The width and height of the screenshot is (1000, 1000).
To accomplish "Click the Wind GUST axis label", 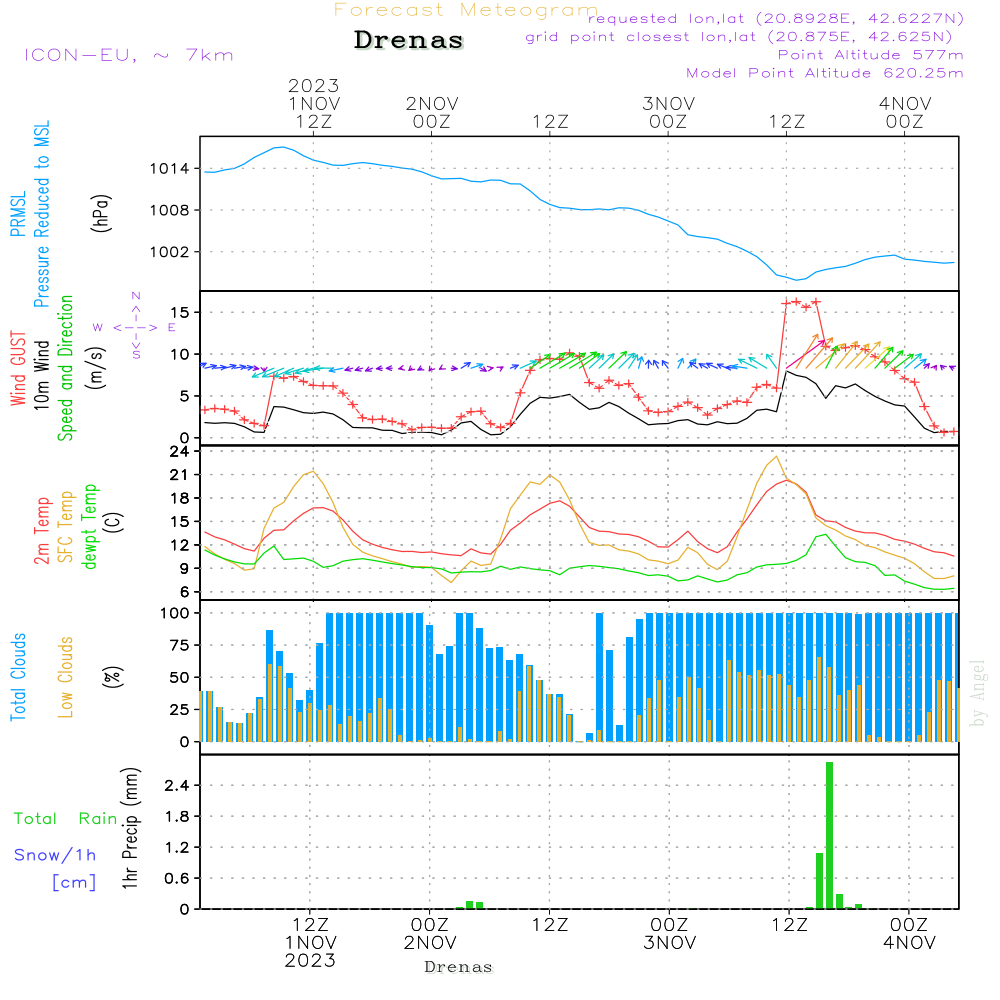I will [18, 368].
